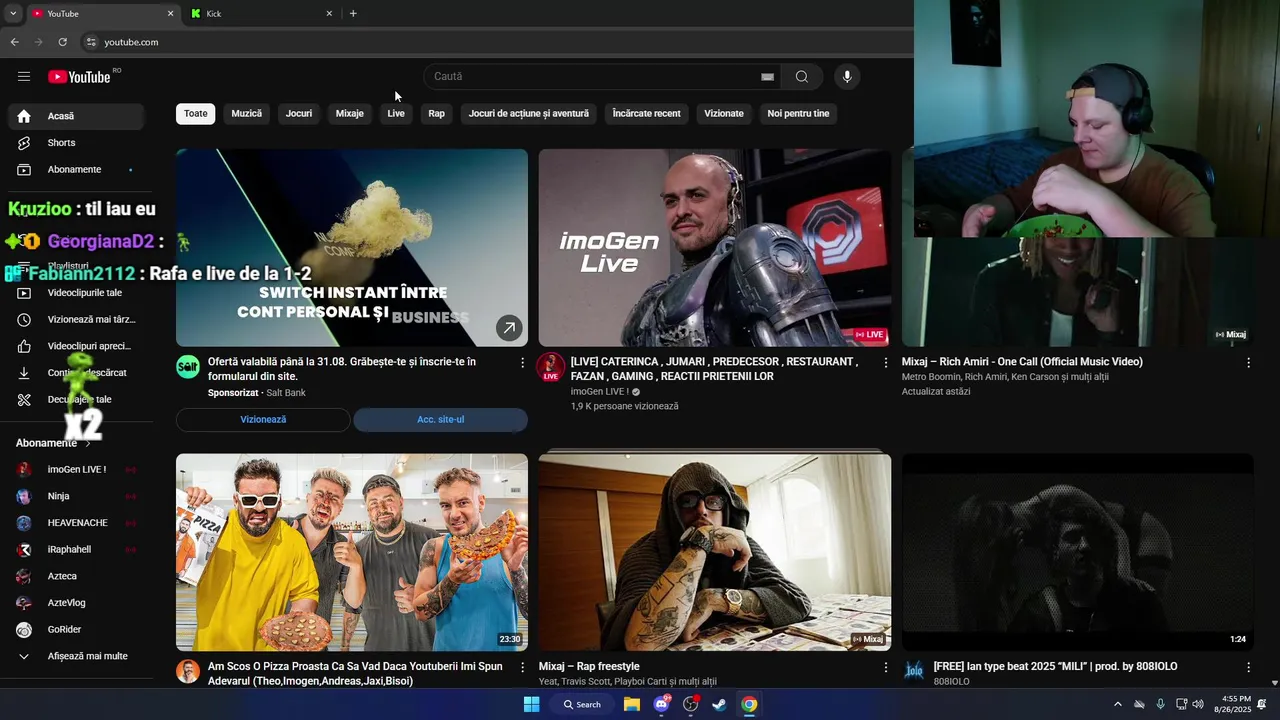This screenshot has width=1280, height=720.
Task: Close the YouTube browser tab
Action: pos(170,14)
